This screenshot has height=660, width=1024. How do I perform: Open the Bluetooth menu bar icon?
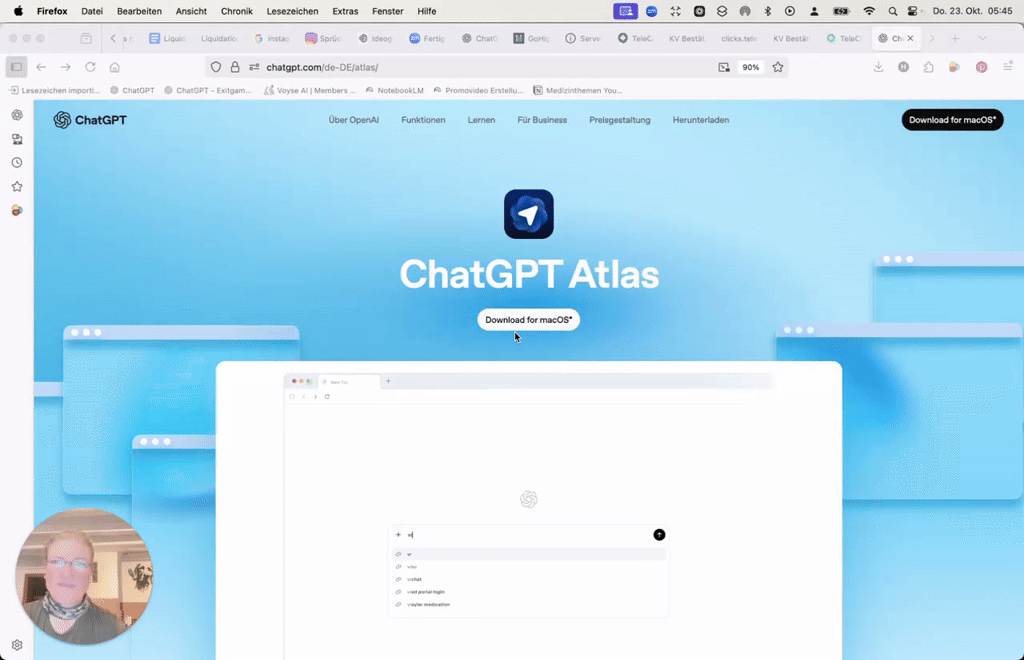pos(767,11)
